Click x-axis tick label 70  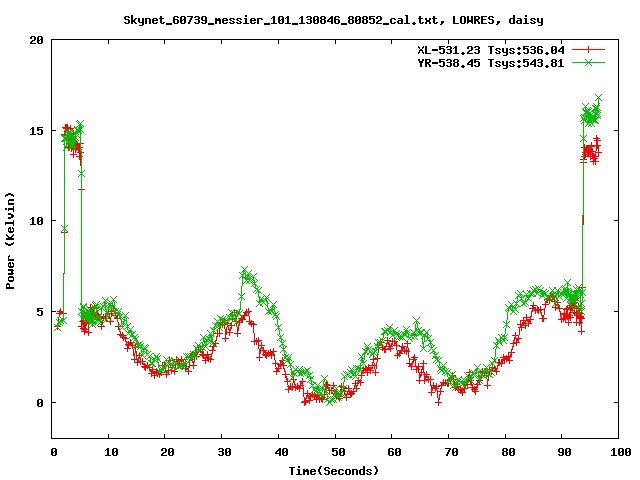click(x=451, y=452)
